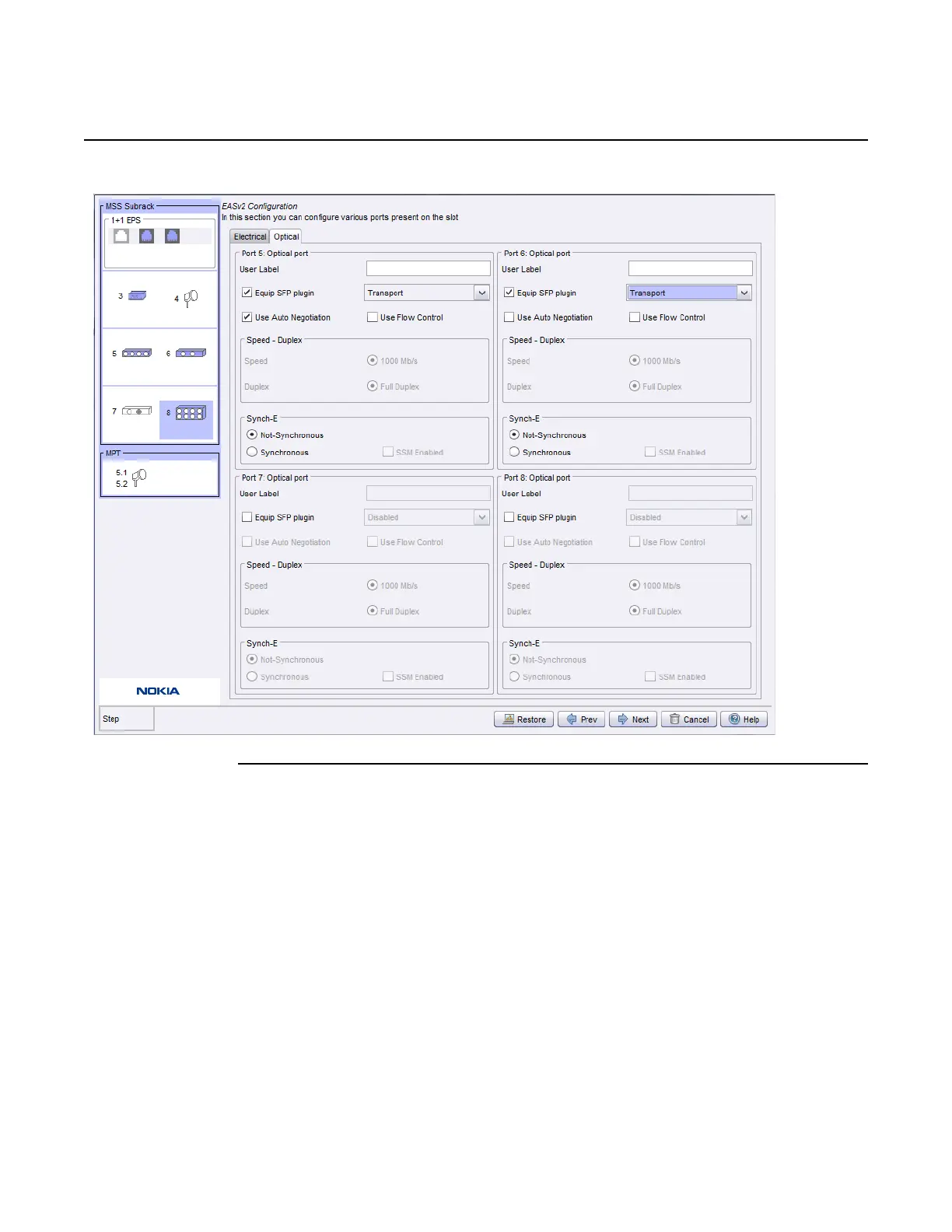Enable Port 7 Equip SFP plugin
Screen dimensions: 952x1232
[247, 517]
